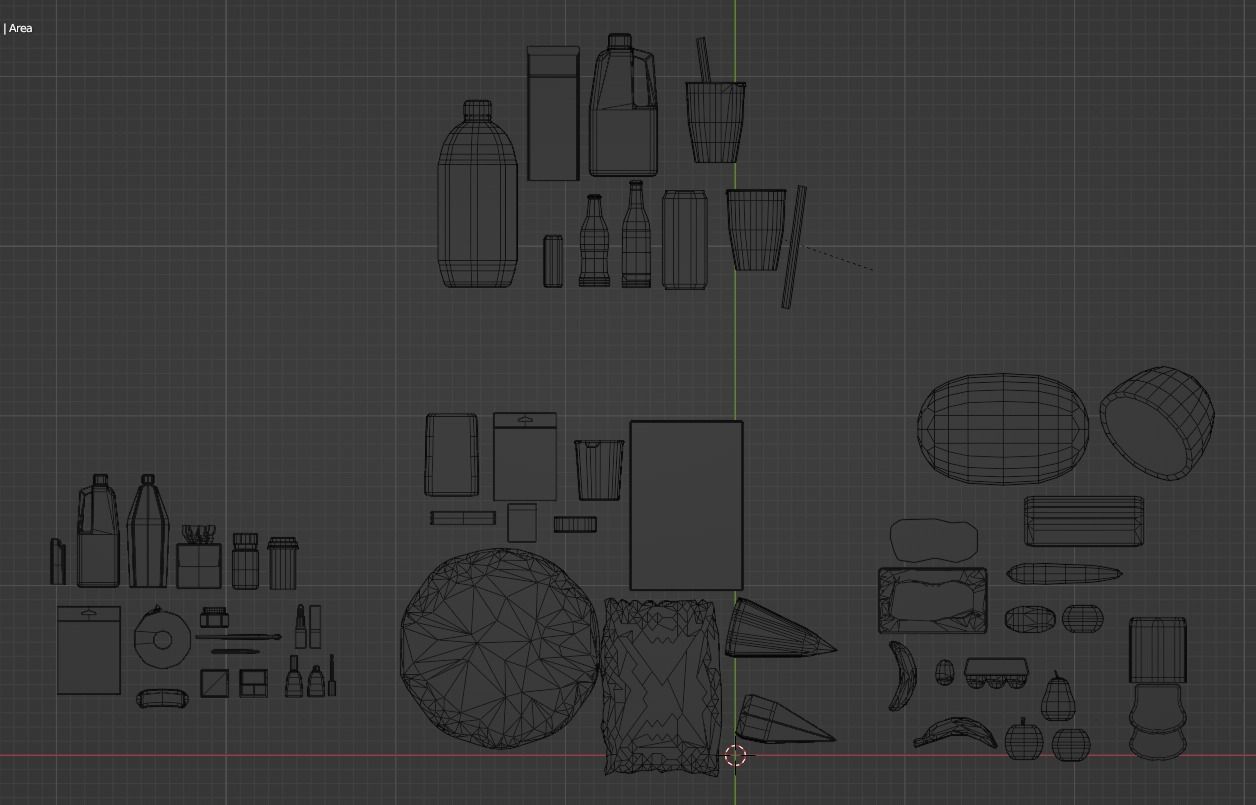
Task: Select the palette box with three compartments
Action: 253,684
